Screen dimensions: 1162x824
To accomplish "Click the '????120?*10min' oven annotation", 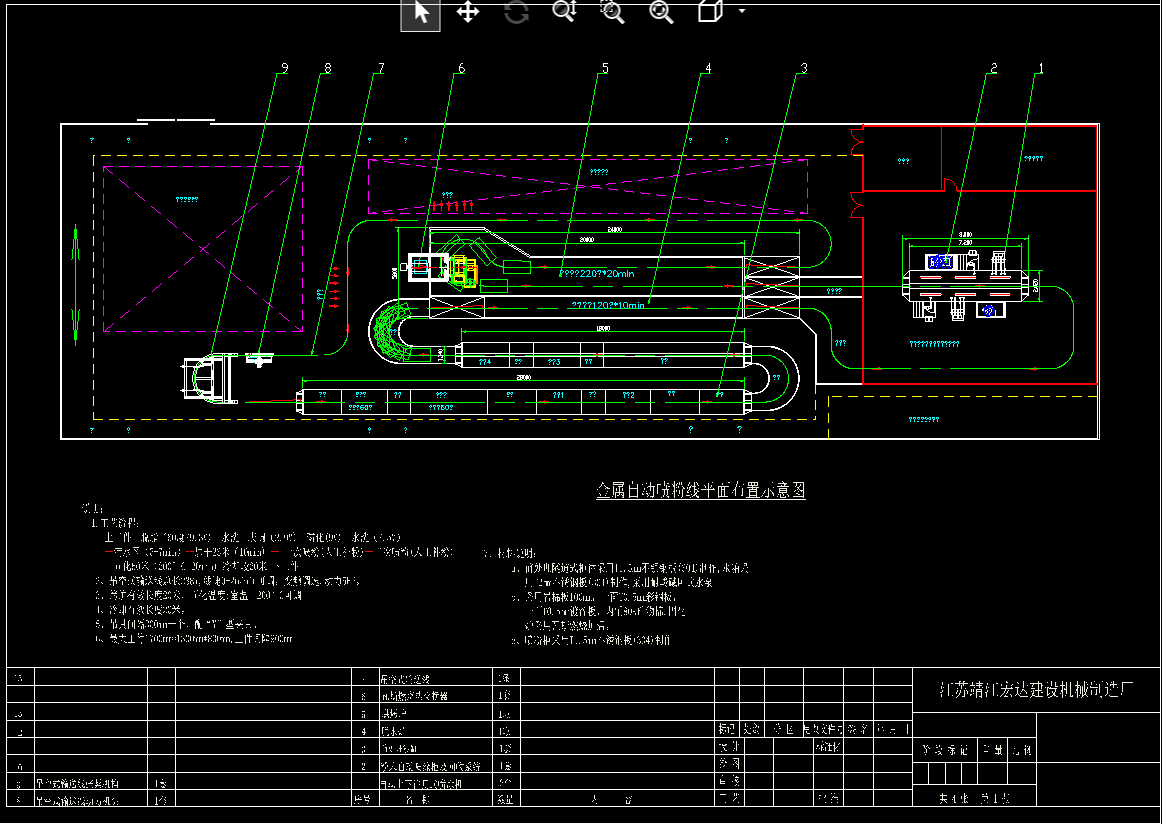I will tap(608, 305).
